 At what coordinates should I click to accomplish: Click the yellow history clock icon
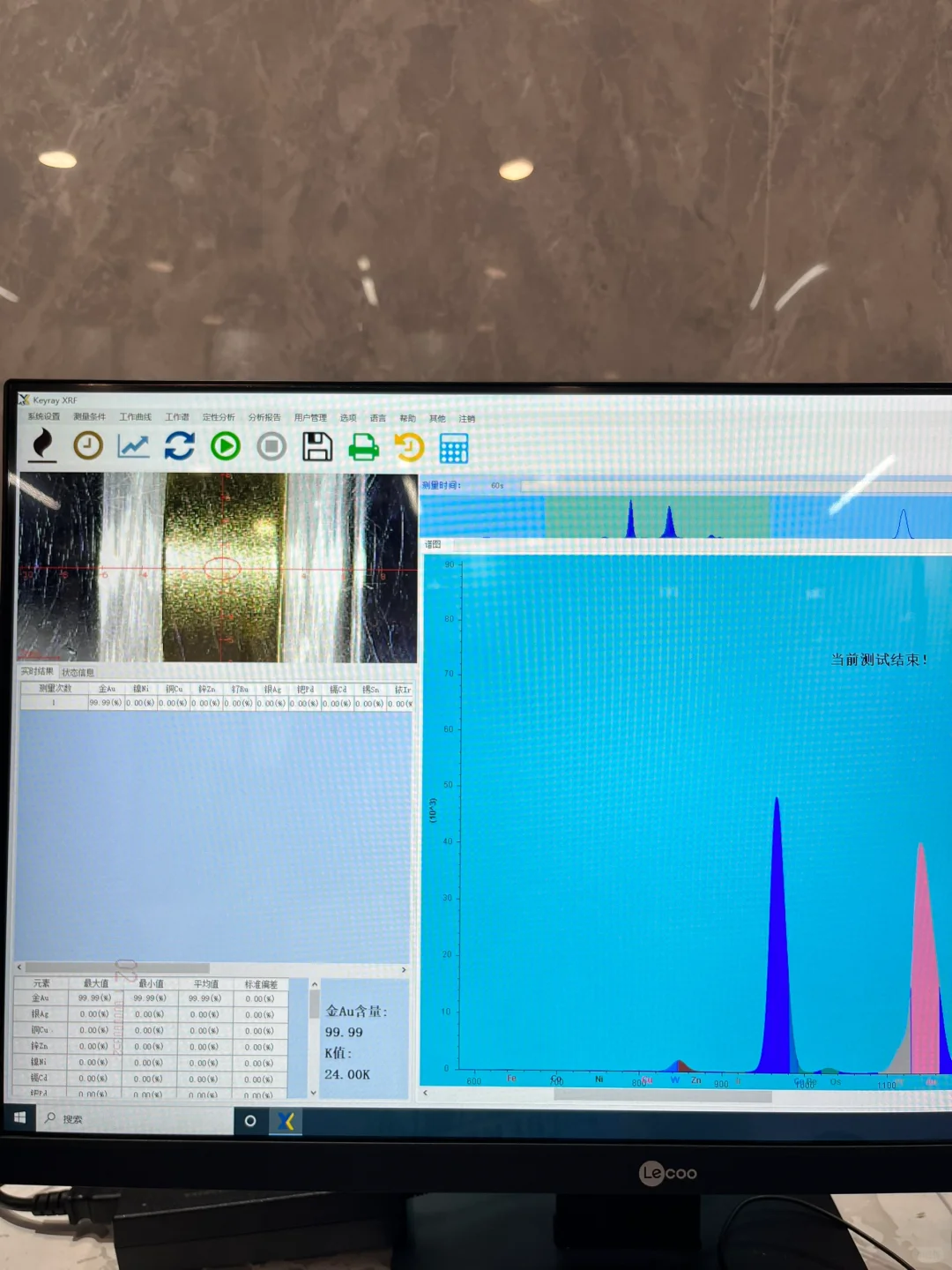[409, 448]
